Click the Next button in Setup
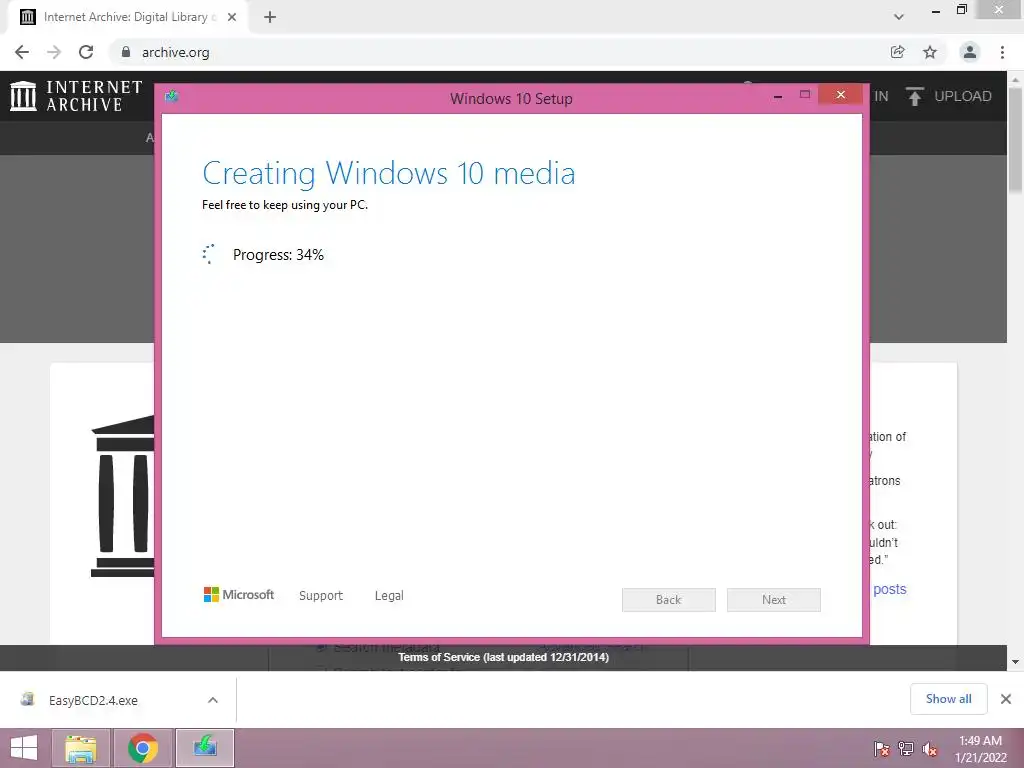 click(x=774, y=600)
